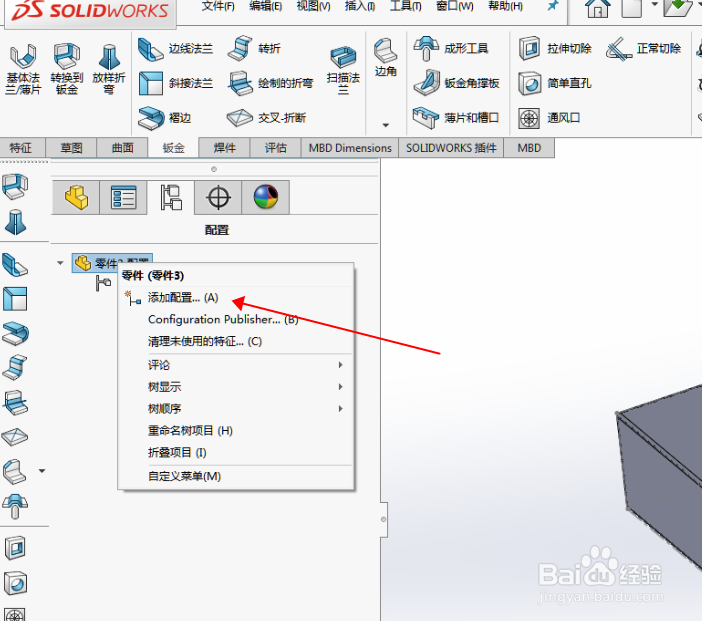
Task: Switch to the Sheet Metal (钣金) tab
Action: point(173,148)
